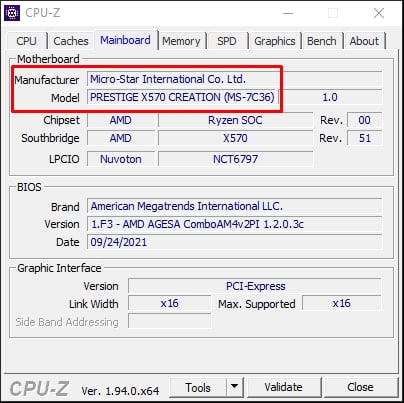Viewport: 404px width, 403px height.
Task: Select the Link Width x16 value
Action: pos(170,304)
